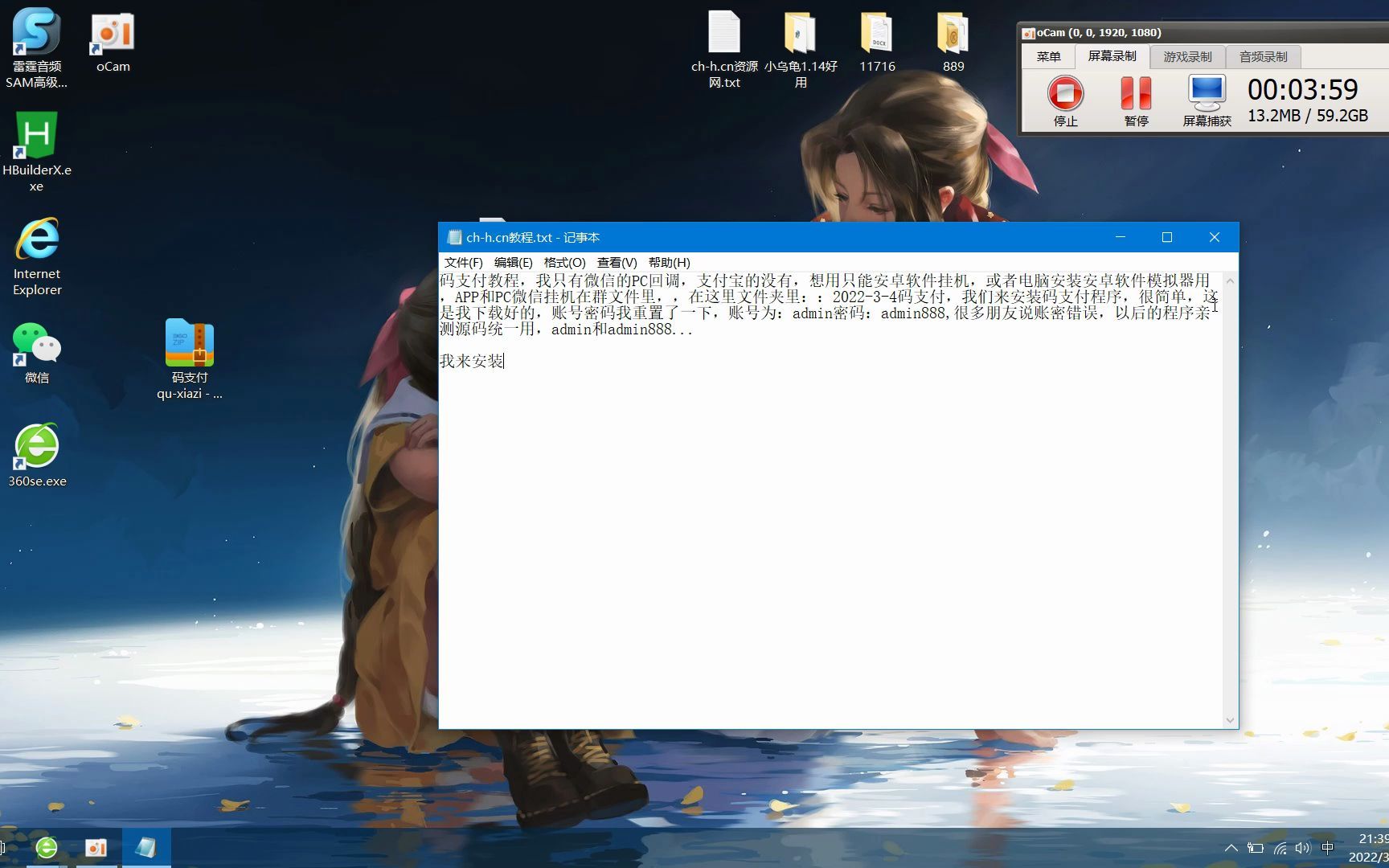Open Internet Explorer desktop icon
This screenshot has width=1389, height=868.
point(37,256)
